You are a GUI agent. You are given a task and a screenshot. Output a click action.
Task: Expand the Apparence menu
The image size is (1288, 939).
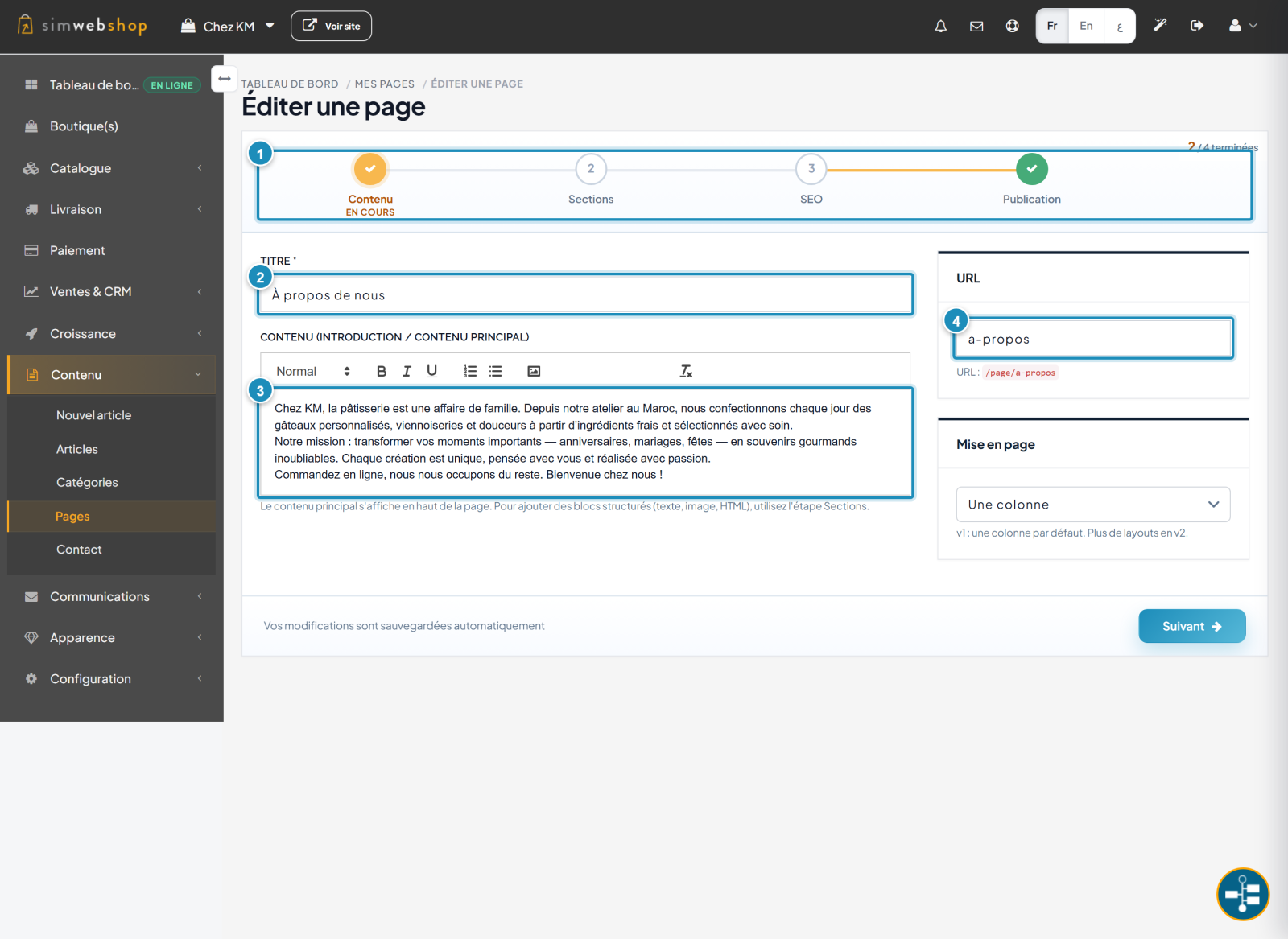click(x=112, y=637)
